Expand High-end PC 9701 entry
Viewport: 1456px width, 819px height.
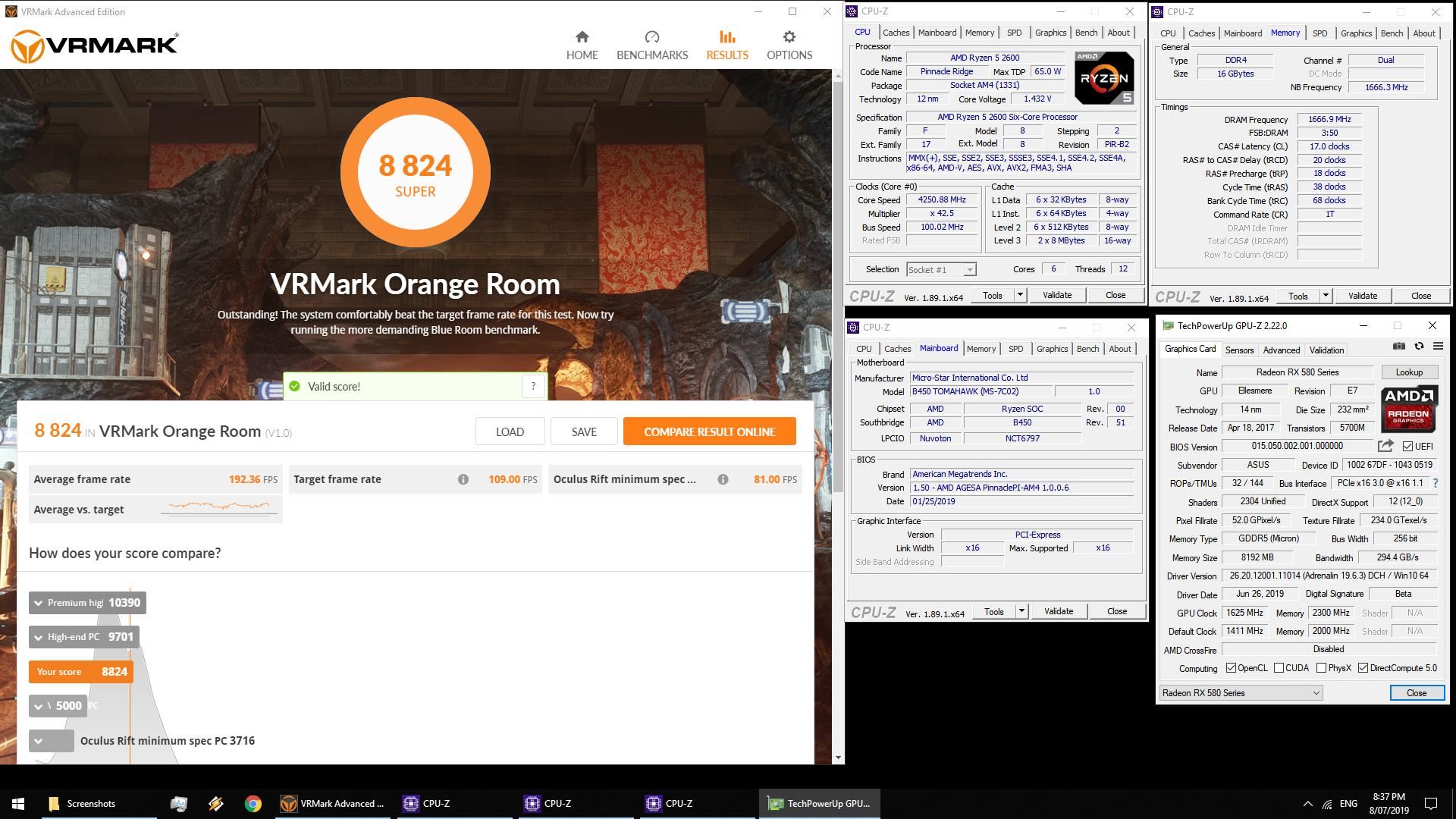(84, 637)
